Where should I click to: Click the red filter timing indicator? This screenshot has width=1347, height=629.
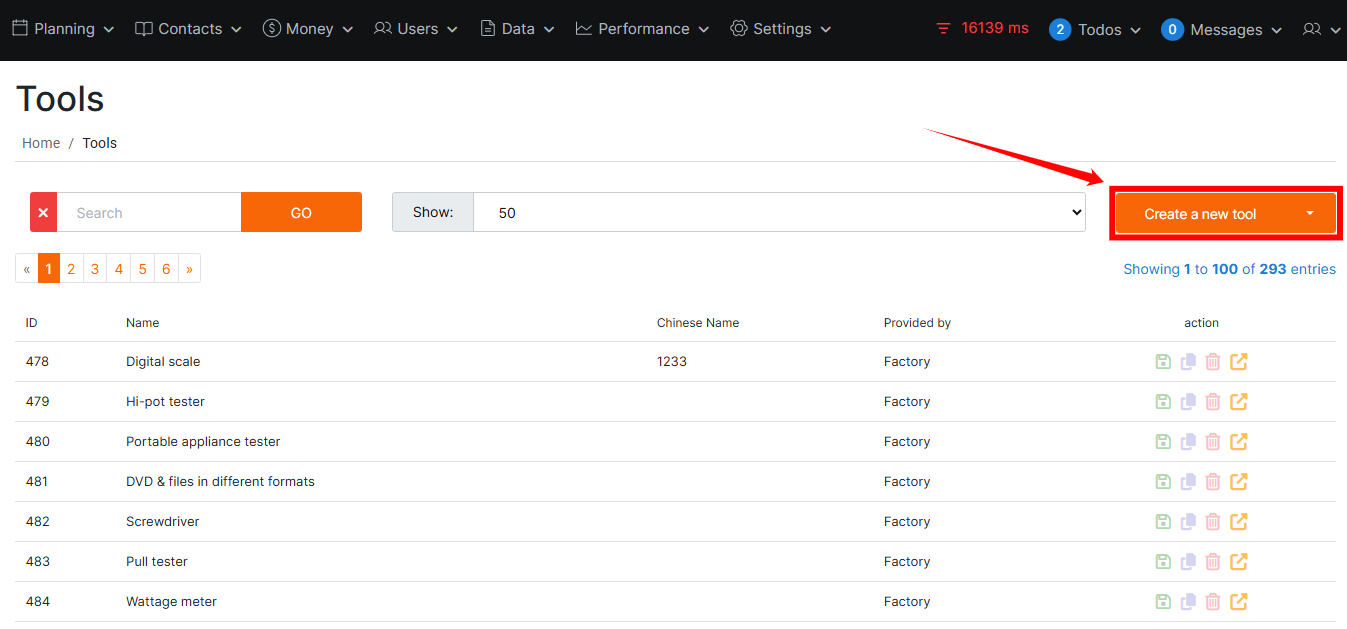[981, 29]
